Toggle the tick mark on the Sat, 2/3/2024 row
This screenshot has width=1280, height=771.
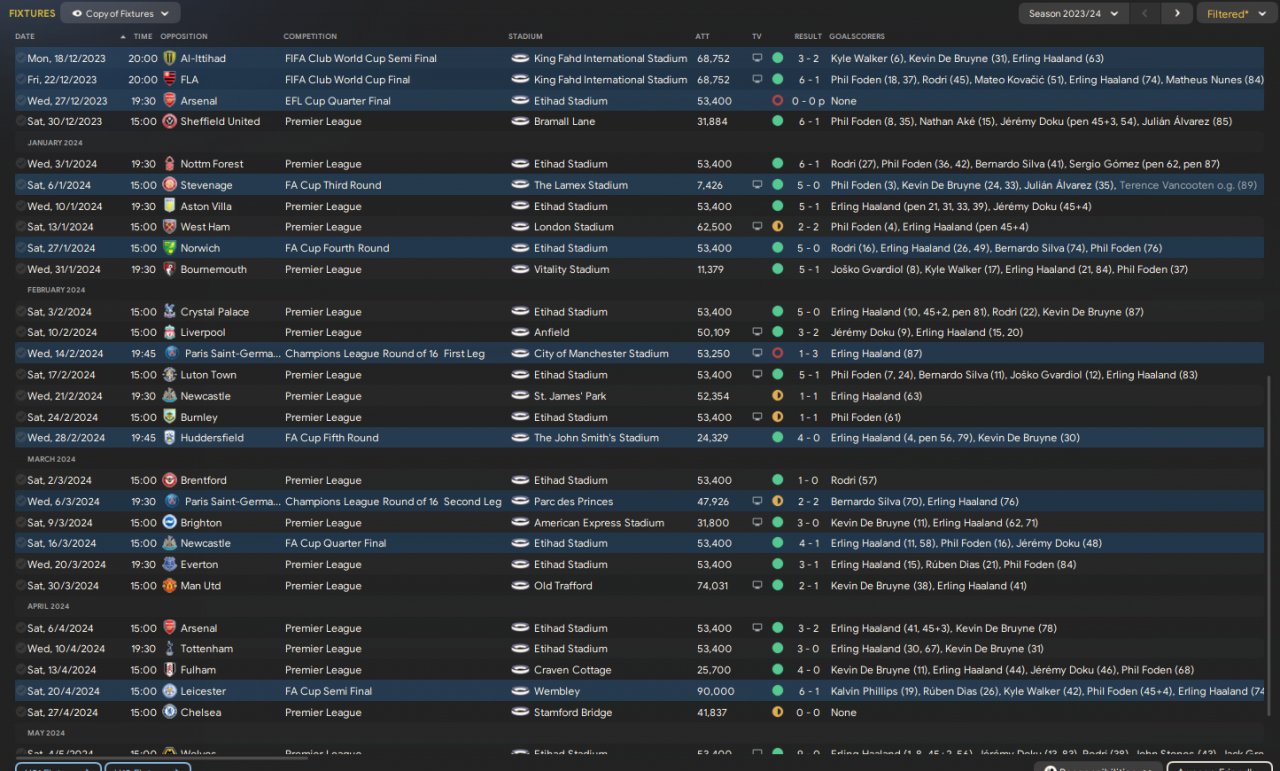pyautogui.click(x=20, y=480)
